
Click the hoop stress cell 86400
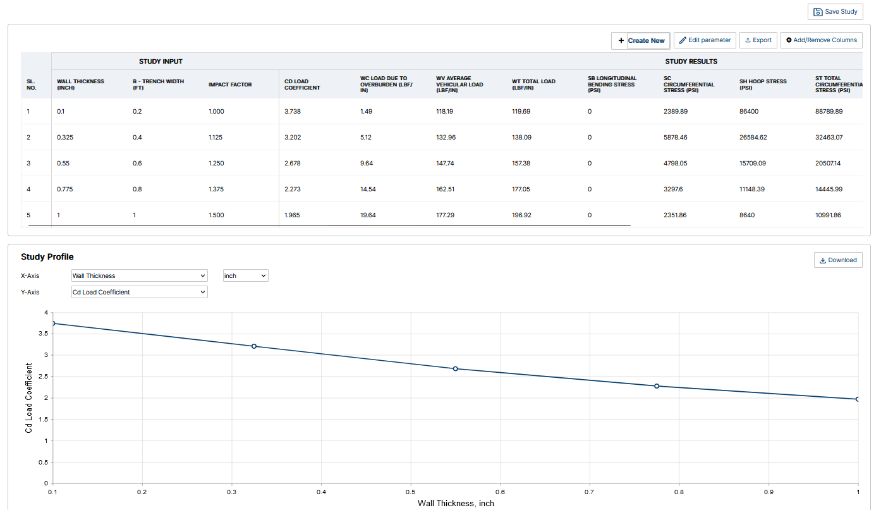pyautogui.click(x=749, y=112)
